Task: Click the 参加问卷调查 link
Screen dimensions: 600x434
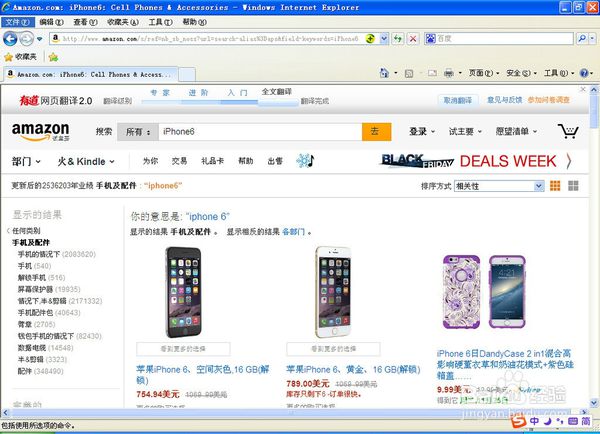Action: [x=549, y=100]
